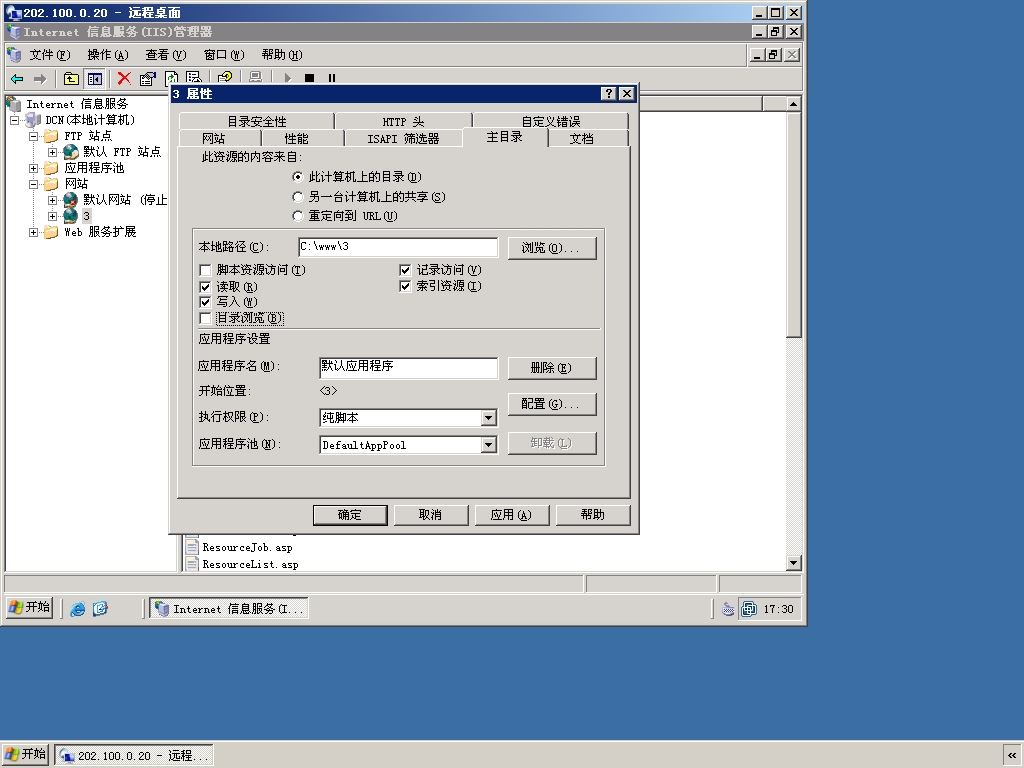The height and width of the screenshot is (768, 1024).
Task: Click the back arrow toolbar icon
Action: [x=18, y=78]
